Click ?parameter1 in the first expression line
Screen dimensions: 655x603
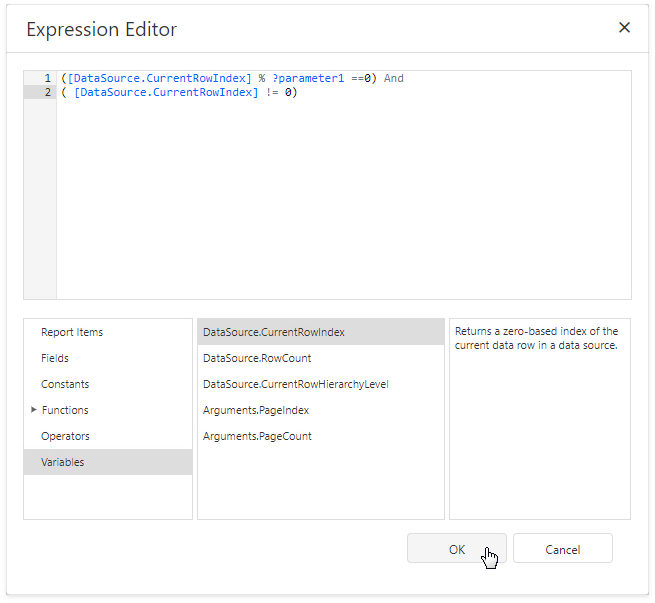(308, 78)
